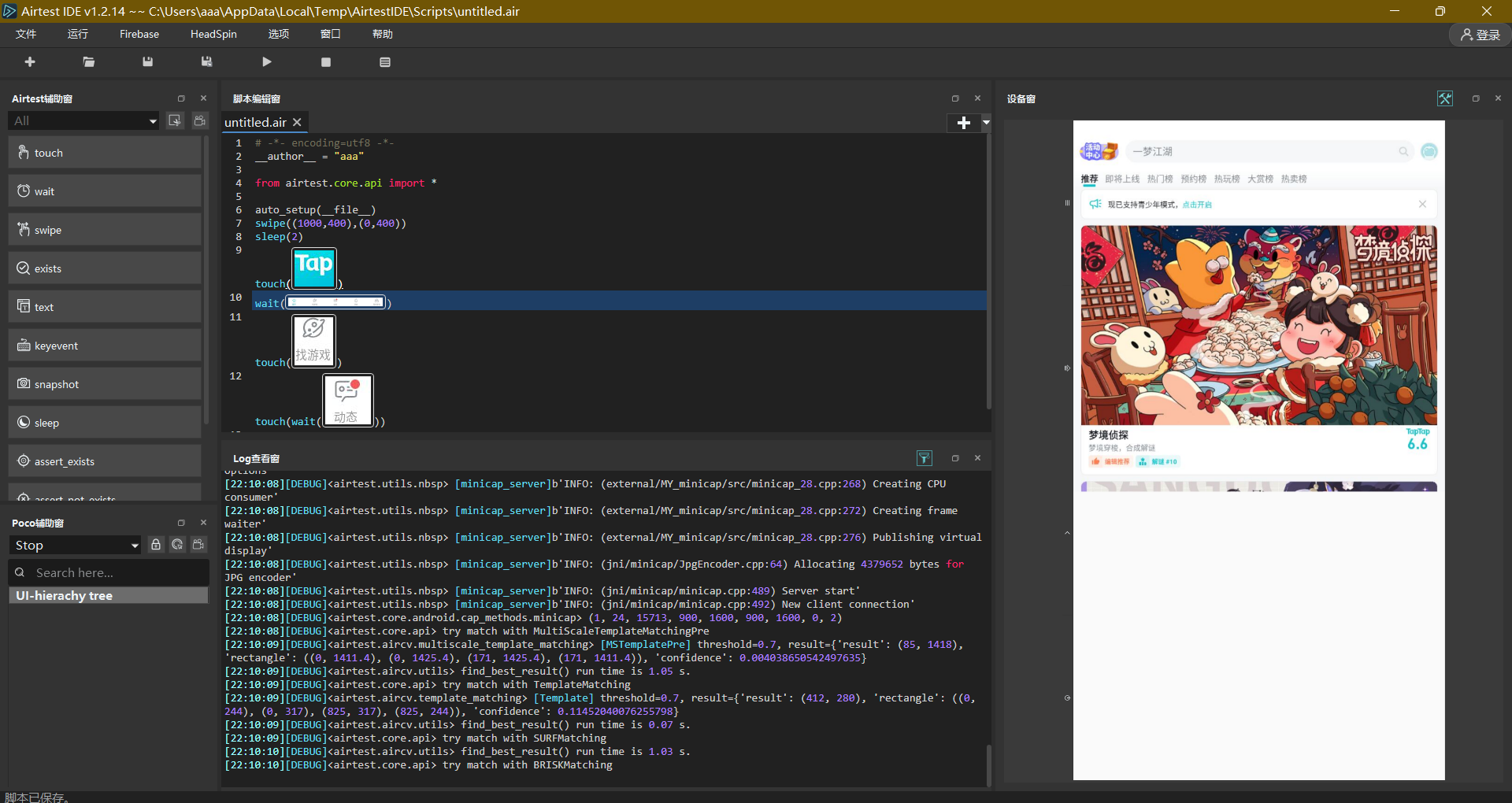1512x803 pixels.
Task: Open a script with the folder icon
Action: point(89,62)
